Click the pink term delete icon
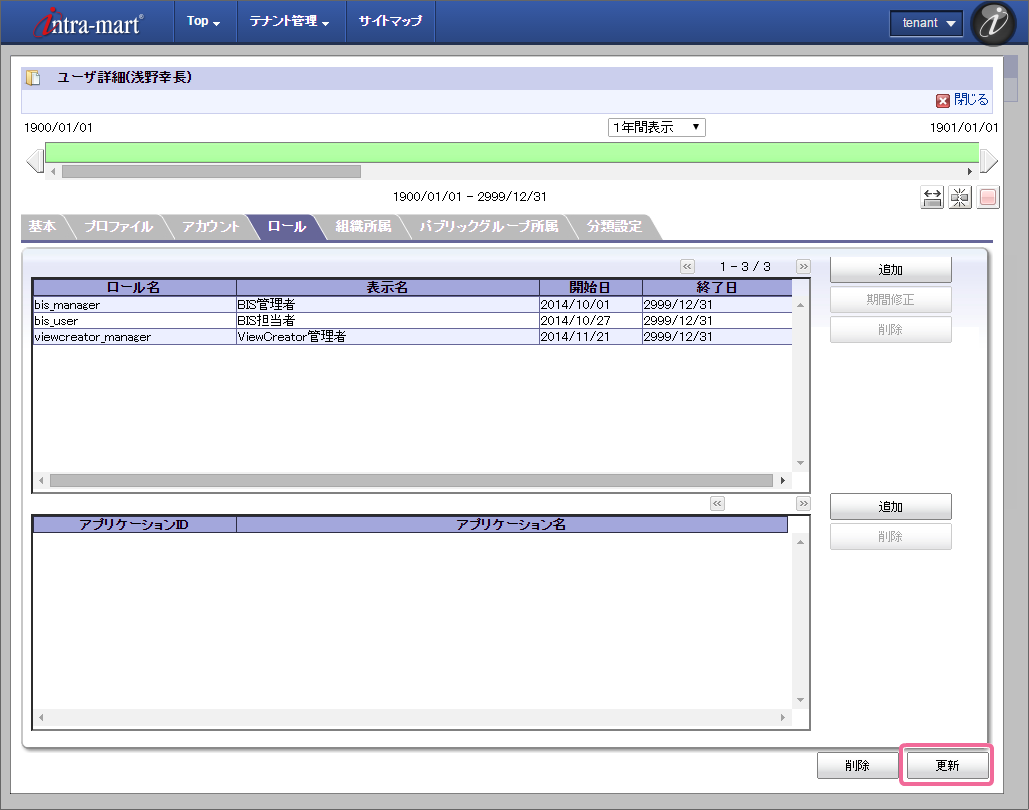Image resolution: width=1029 pixels, height=810 pixels. click(988, 197)
